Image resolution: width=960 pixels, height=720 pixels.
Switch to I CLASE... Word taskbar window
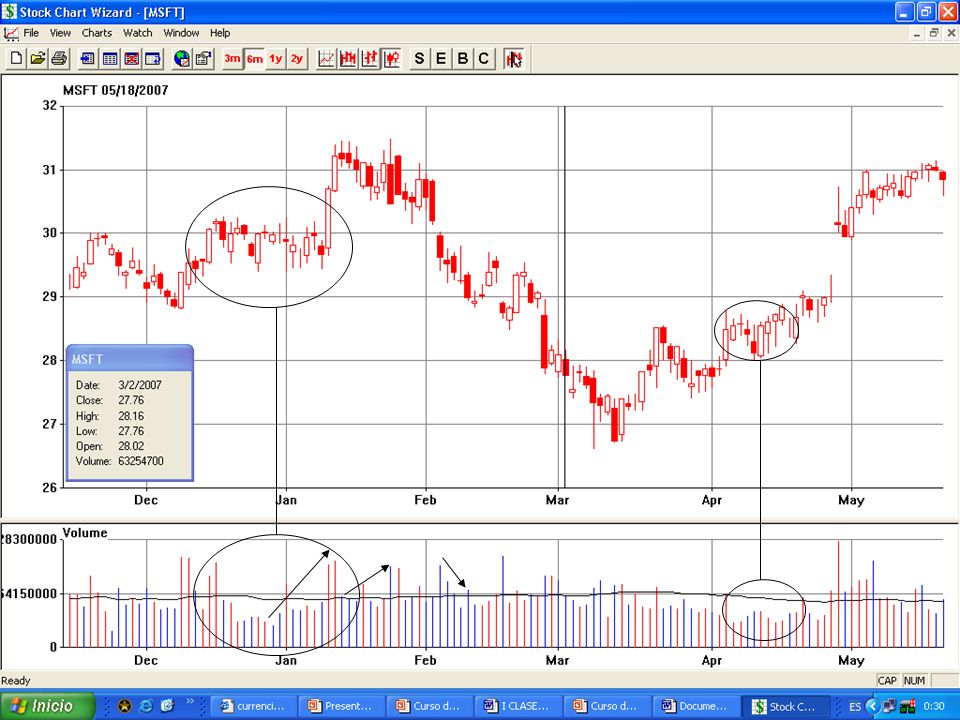pos(518,706)
